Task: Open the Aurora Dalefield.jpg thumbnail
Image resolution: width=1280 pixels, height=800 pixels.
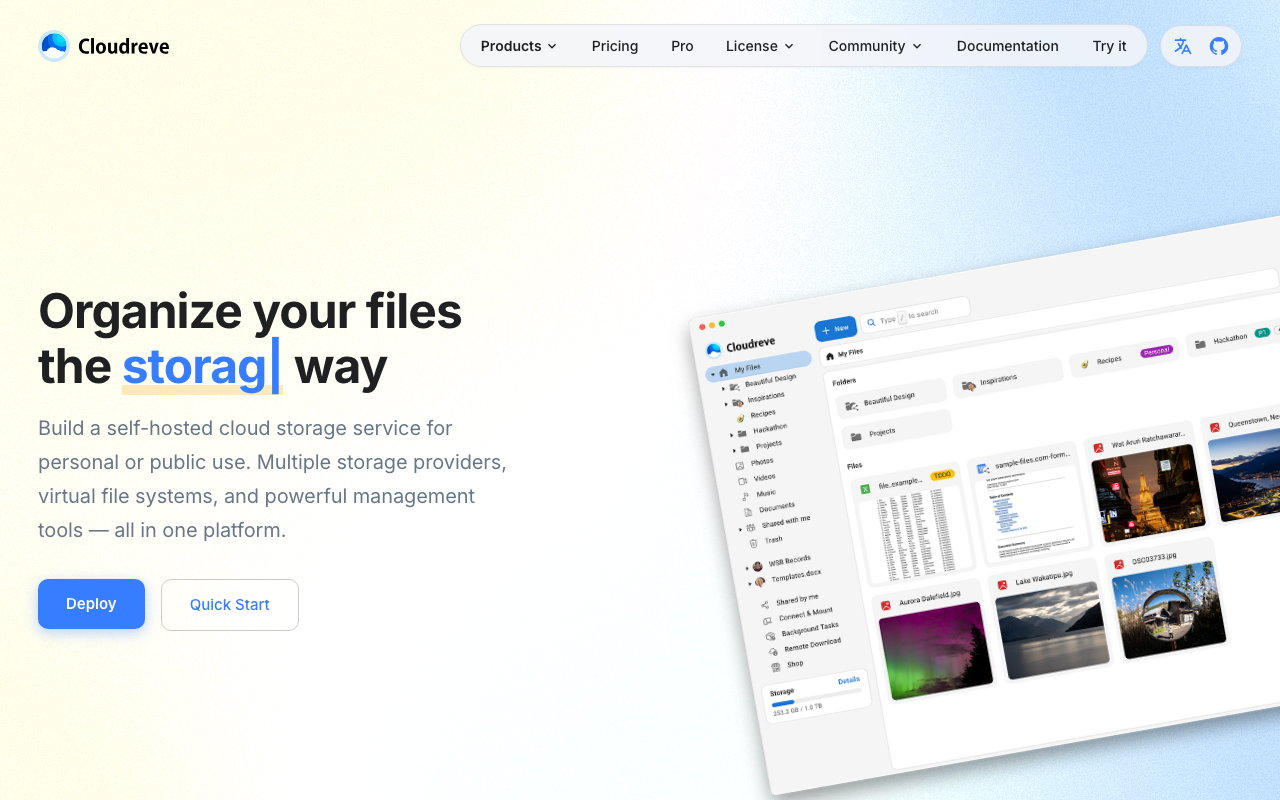Action: pos(934,649)
